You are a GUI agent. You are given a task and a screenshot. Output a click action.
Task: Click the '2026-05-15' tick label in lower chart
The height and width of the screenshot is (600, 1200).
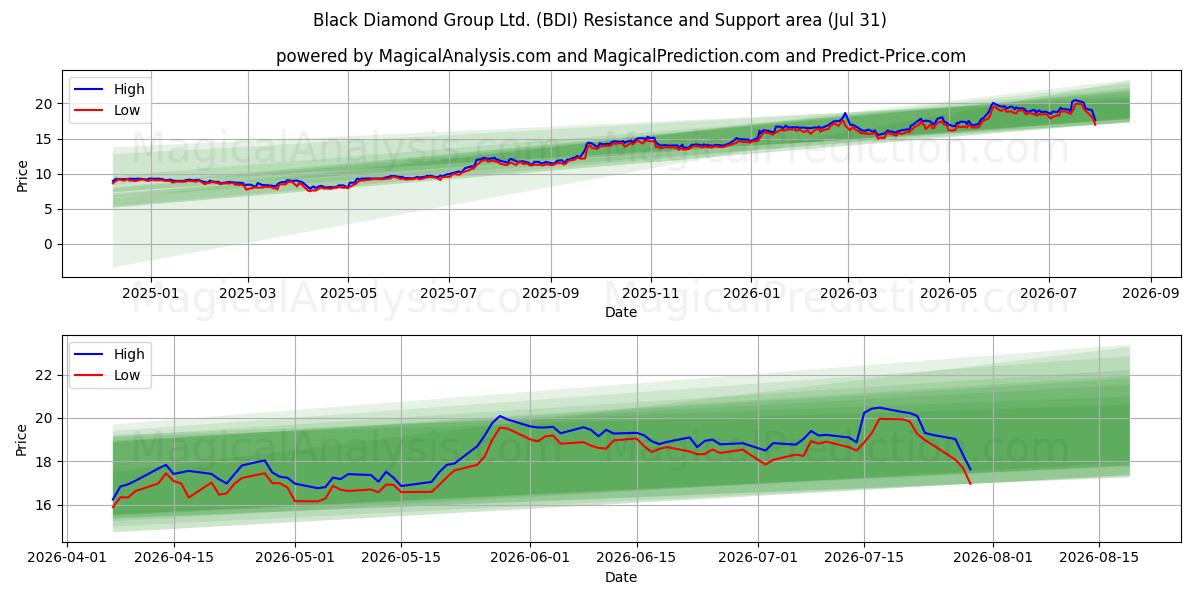(x=401, y=557)
